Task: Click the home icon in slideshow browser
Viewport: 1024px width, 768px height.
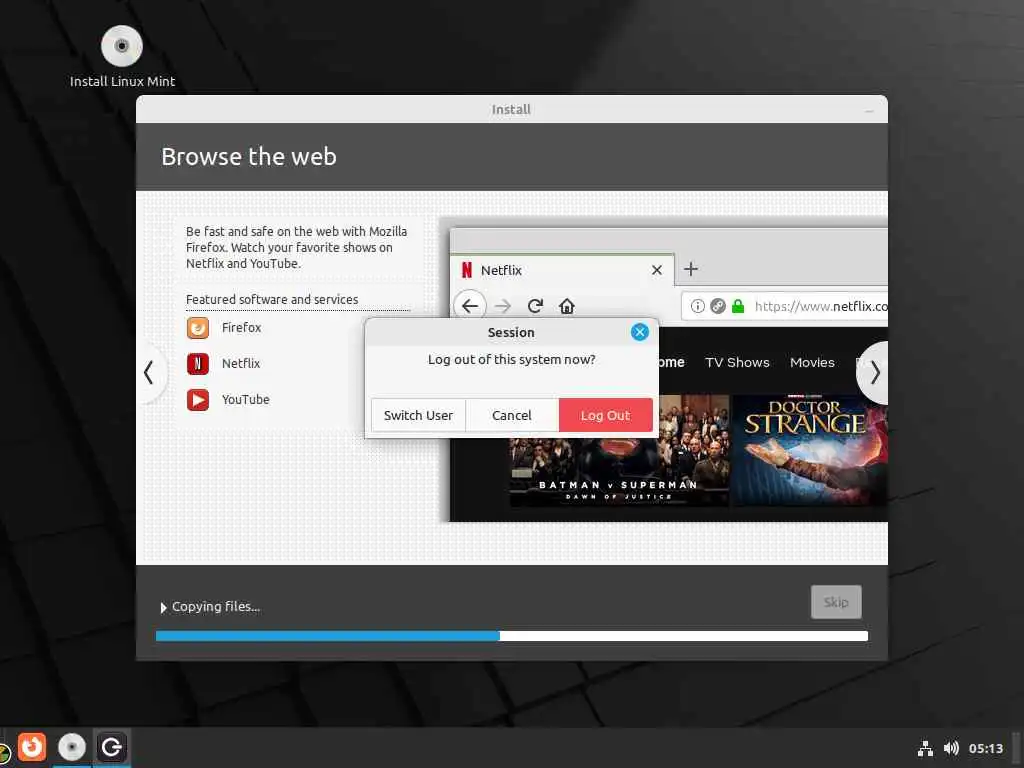Action: (x=567, y=306)
